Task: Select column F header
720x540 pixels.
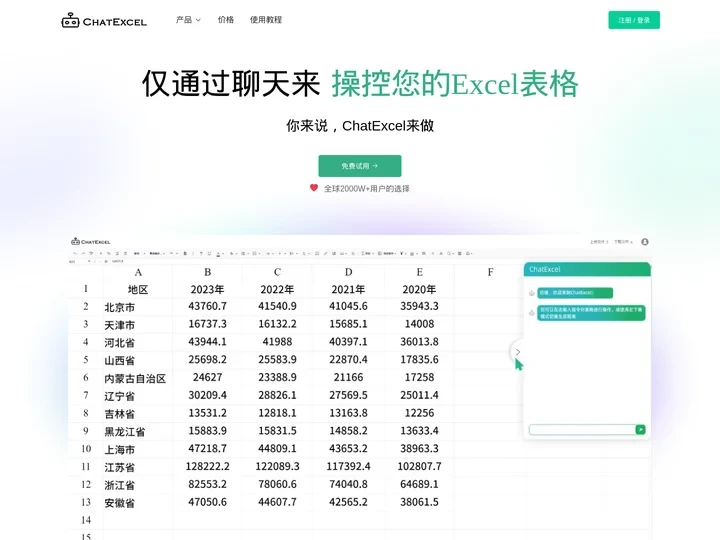Action: coord(490,272)
